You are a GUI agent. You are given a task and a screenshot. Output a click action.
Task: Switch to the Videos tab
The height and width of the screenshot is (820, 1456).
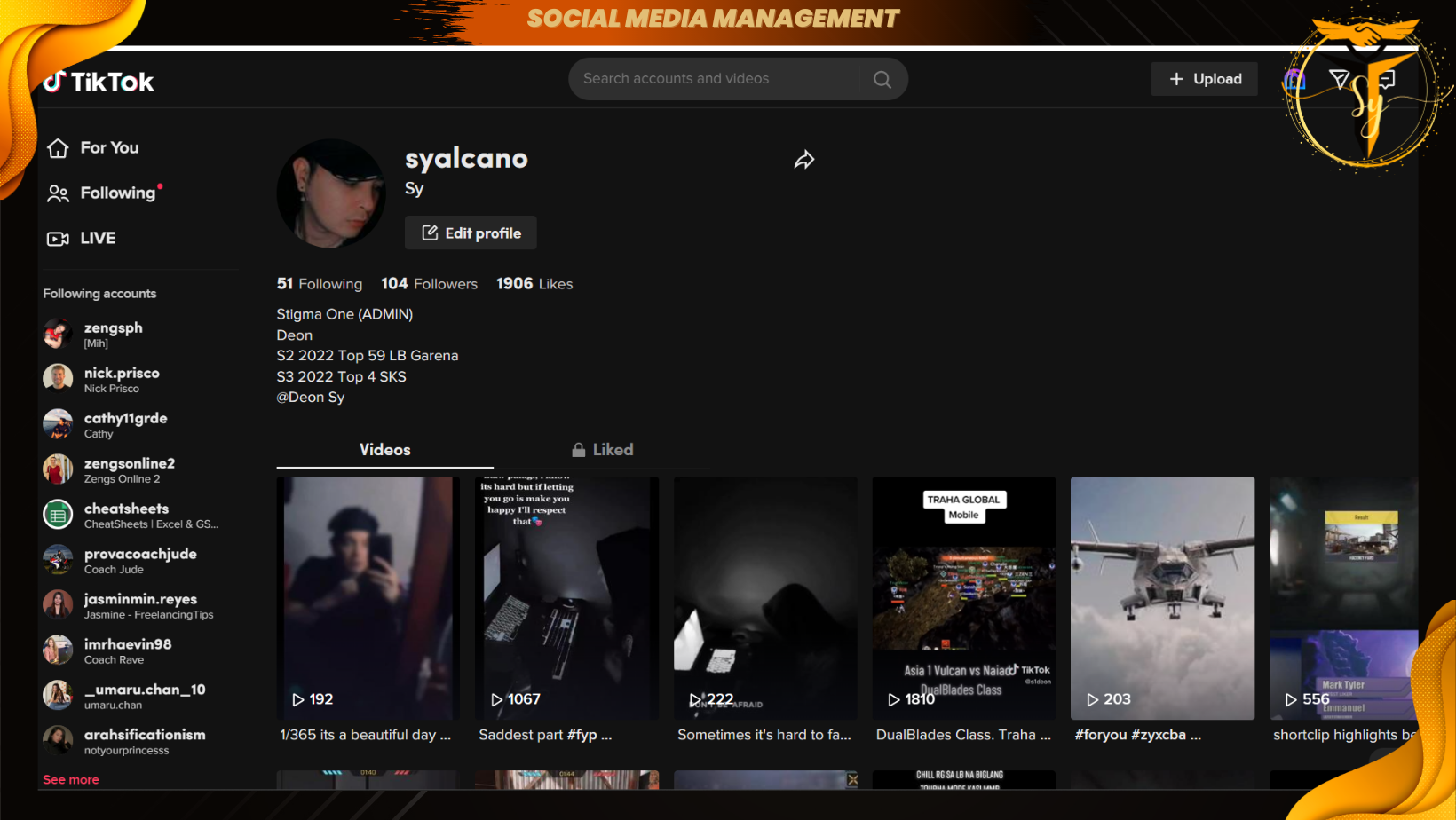pyautogui.click(x=385, y=450)
